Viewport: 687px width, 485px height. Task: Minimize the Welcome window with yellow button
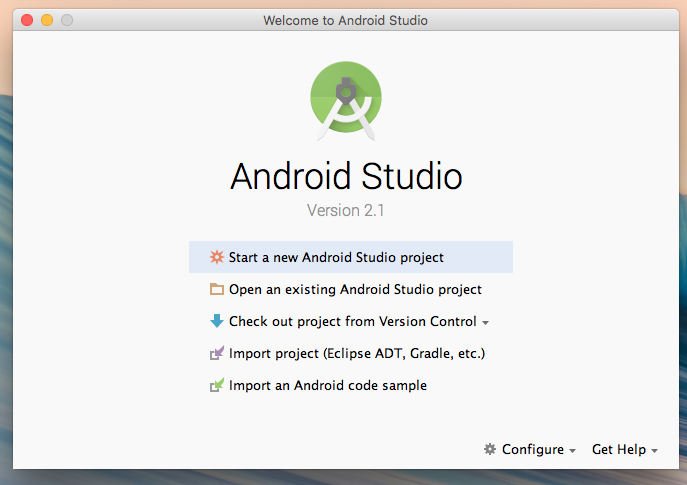[x=47, y=20]
